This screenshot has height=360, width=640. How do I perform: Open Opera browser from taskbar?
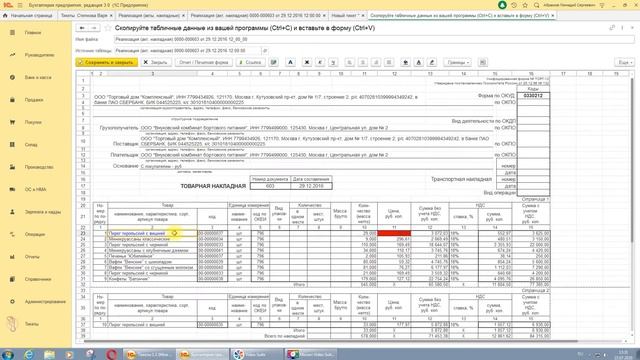pos(111,354)
